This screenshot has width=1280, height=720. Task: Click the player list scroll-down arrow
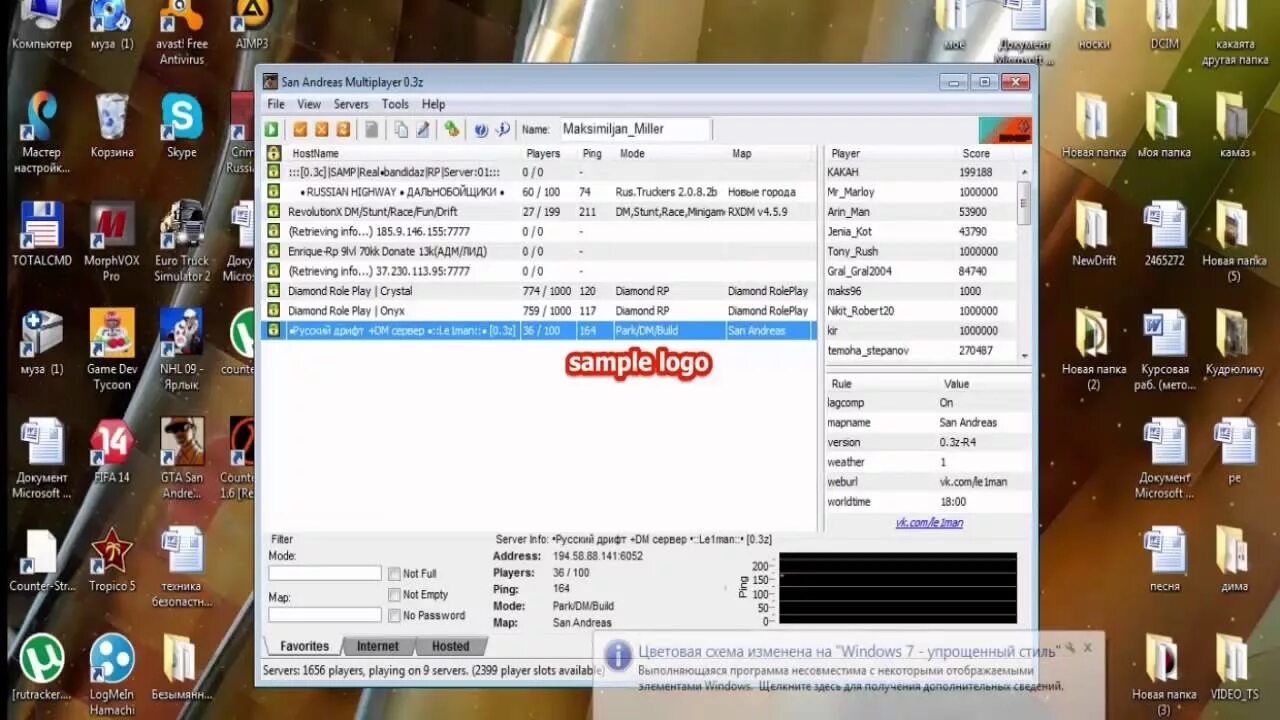1024,356
